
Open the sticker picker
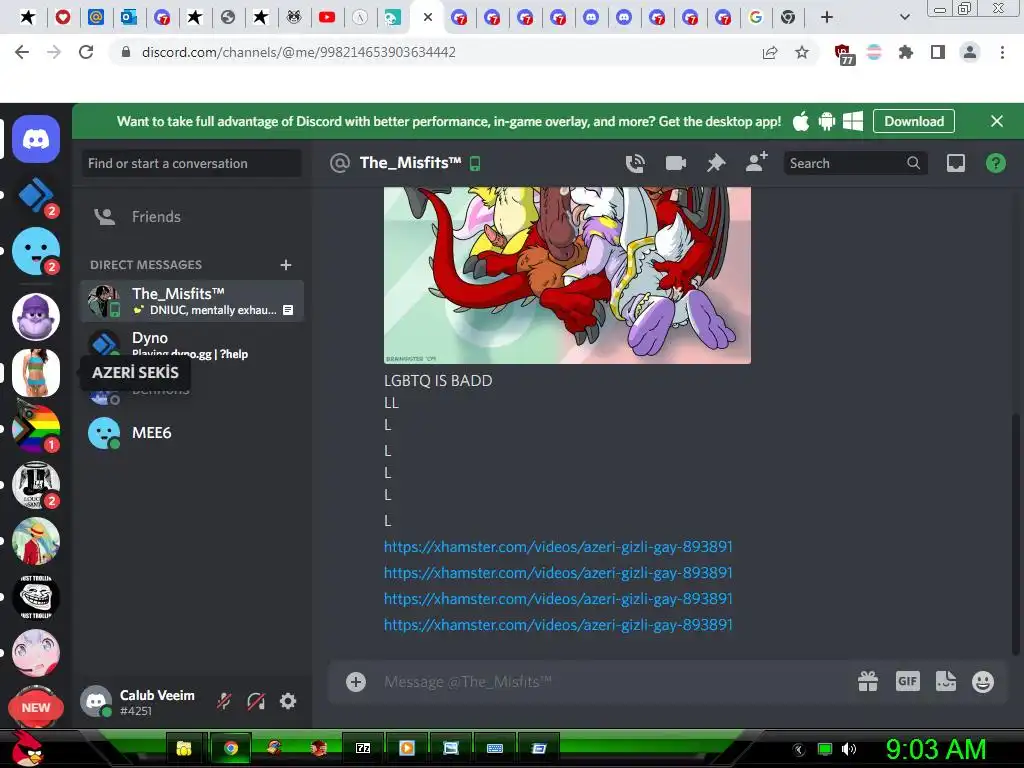pyautogui.click(x=946, y=682)
